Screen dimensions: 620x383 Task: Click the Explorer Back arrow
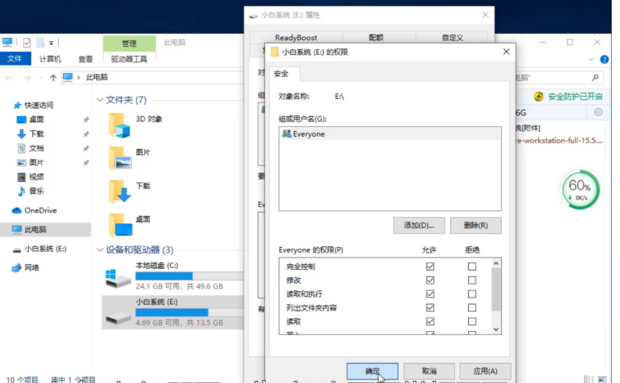(9, 77)
